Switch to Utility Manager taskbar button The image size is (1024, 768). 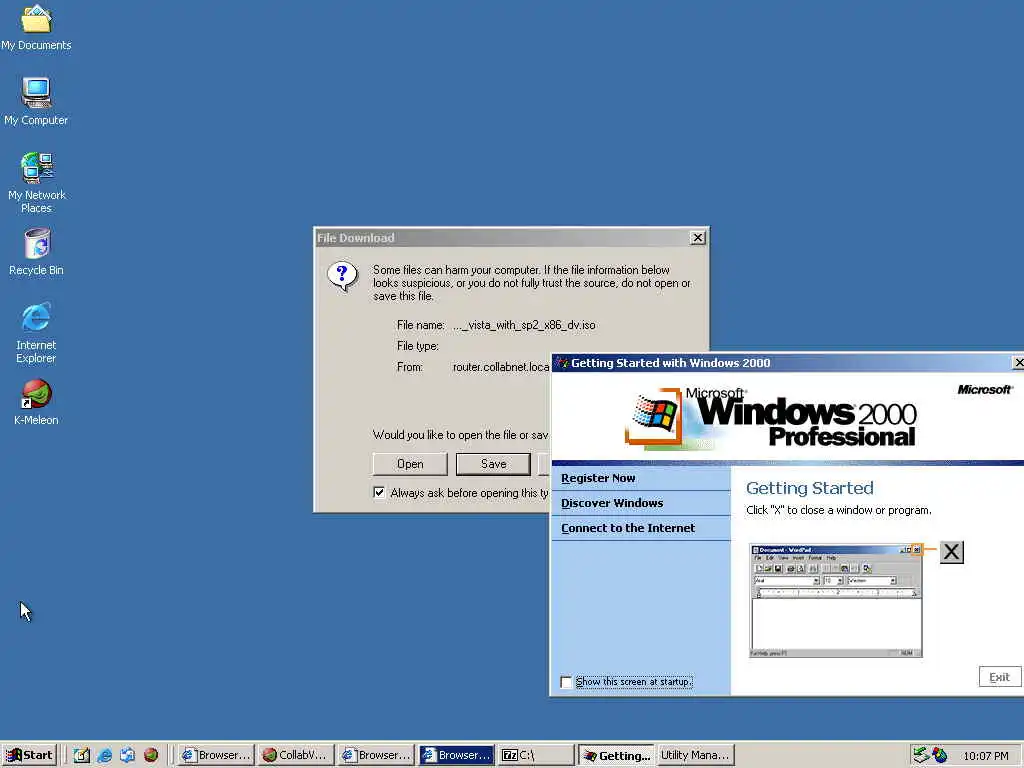click(696, 755)
